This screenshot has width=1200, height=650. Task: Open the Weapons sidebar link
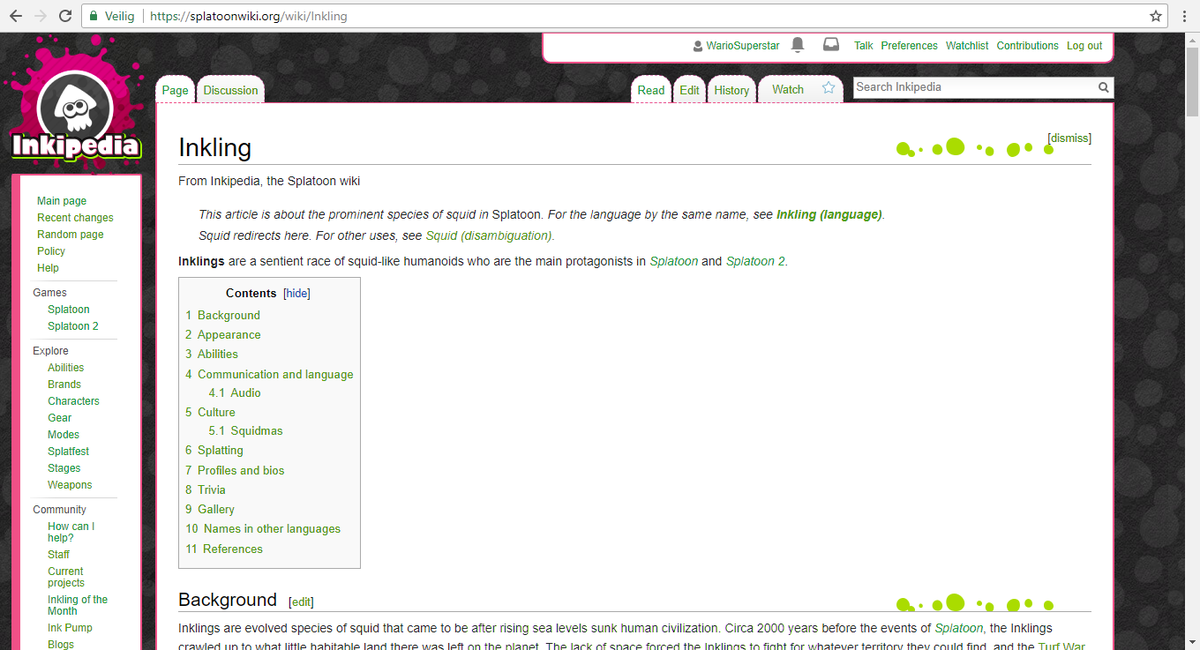coord(70,486)
